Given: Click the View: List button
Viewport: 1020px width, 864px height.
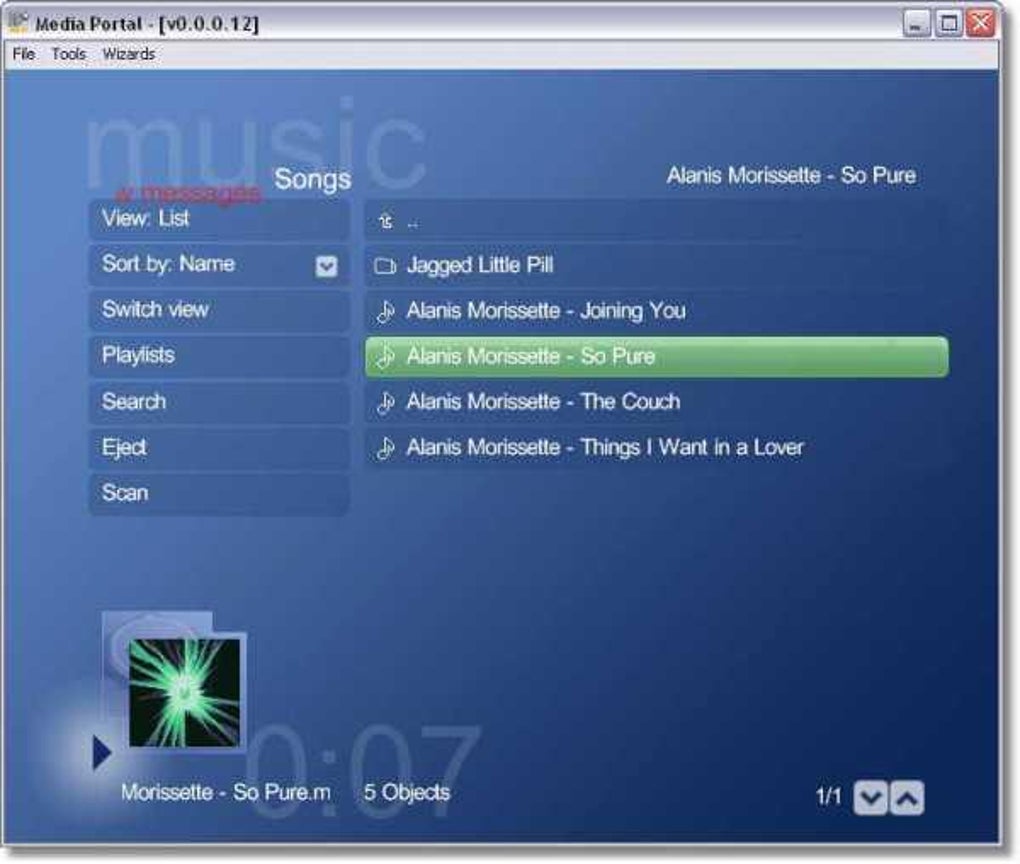Looking at the screenshot, I should click(219, 219).
